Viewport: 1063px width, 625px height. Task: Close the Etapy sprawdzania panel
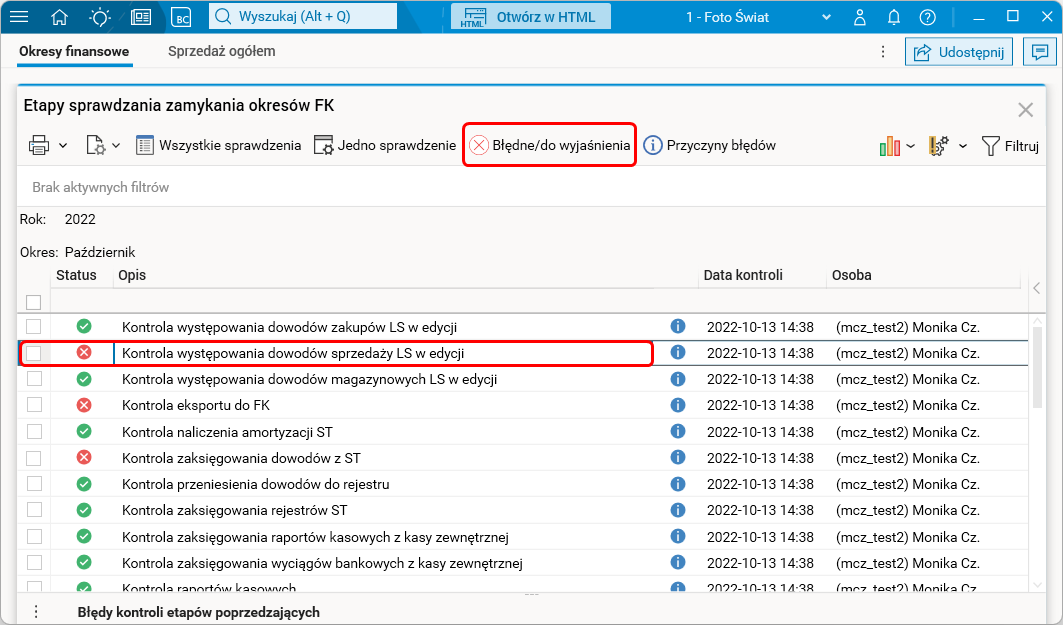click(1025, 110)
